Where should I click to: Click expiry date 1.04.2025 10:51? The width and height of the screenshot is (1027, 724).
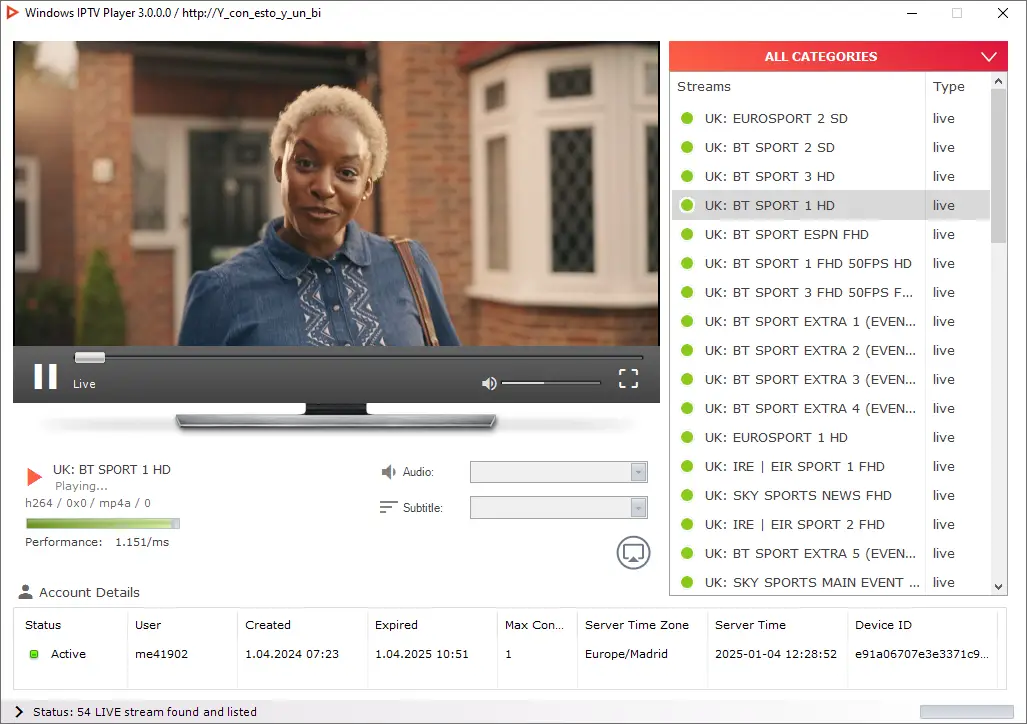click(422, 654)
